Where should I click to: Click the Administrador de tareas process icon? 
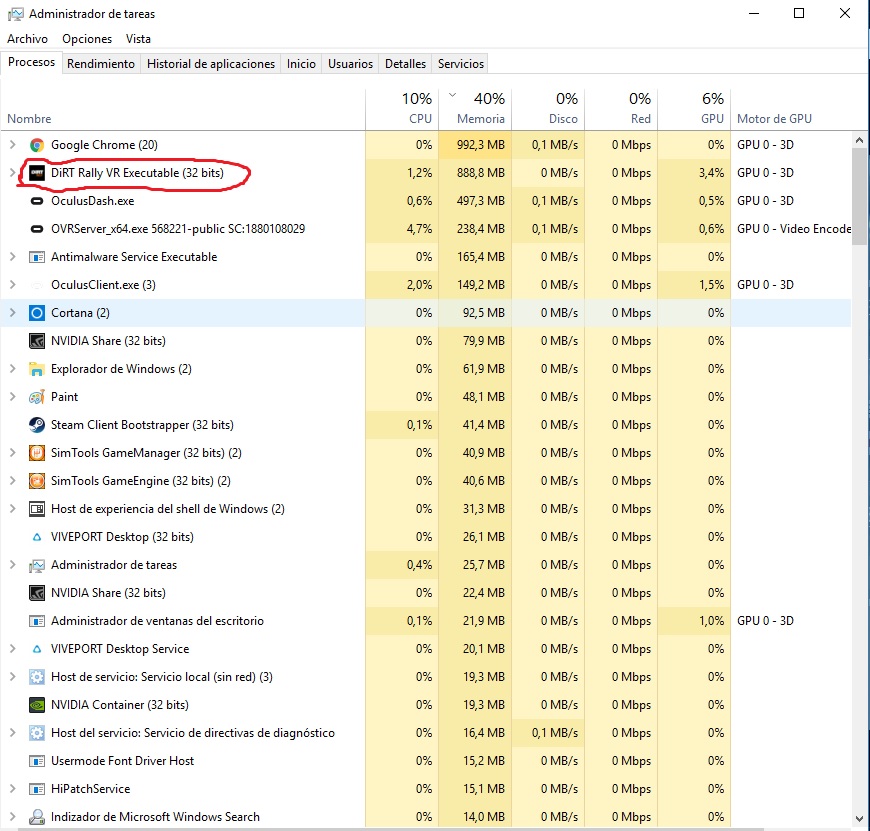(x=37, y=565)
